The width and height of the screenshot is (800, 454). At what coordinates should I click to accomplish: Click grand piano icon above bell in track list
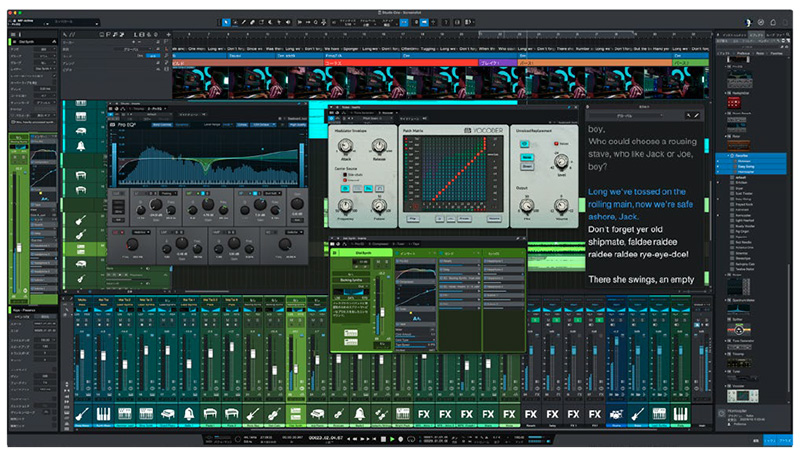point(81,132)
